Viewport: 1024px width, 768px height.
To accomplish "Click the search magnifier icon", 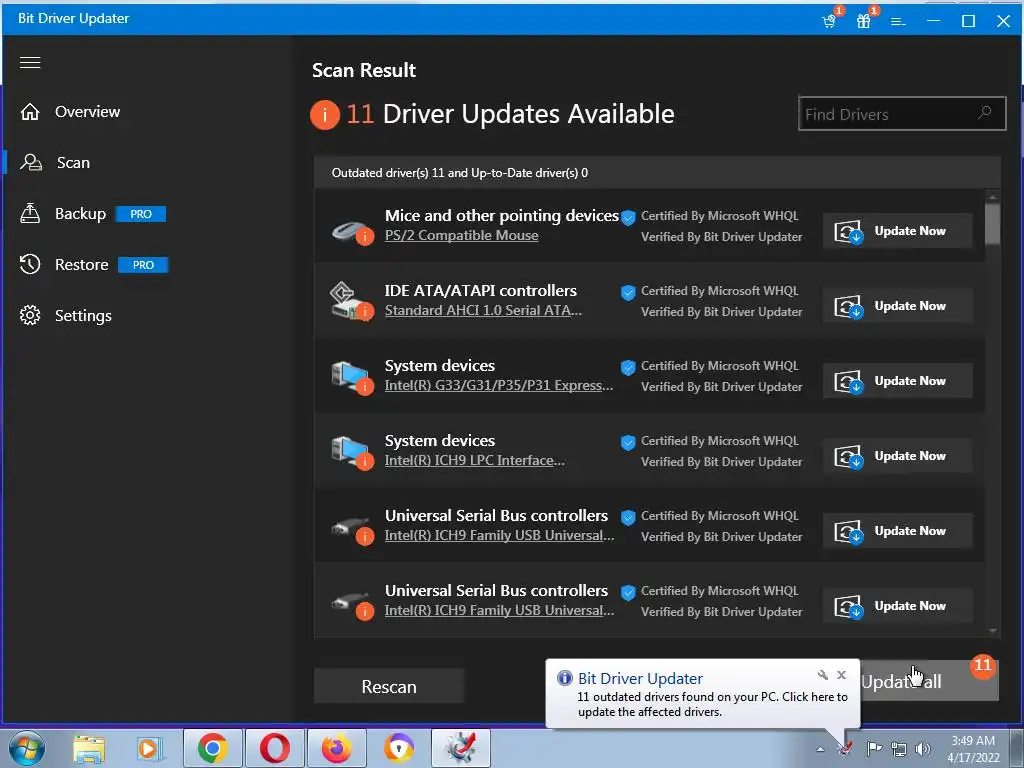I will pyautogui.click(x=985, y=113).
